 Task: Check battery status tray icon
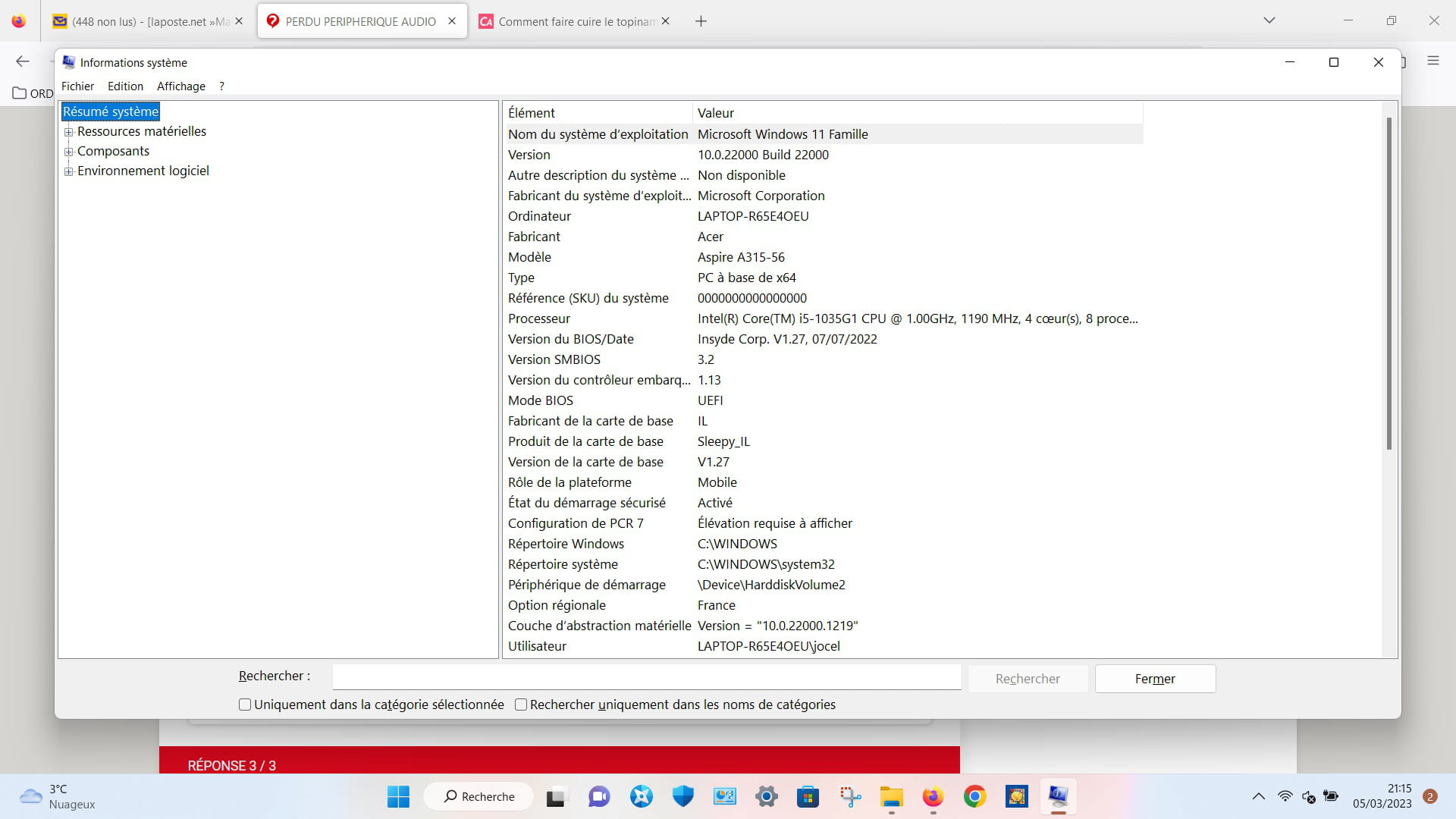point(1331,796)
